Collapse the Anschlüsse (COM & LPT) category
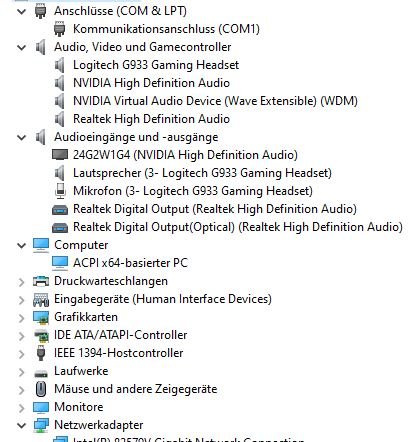417x442 pixels. [21, 11]
